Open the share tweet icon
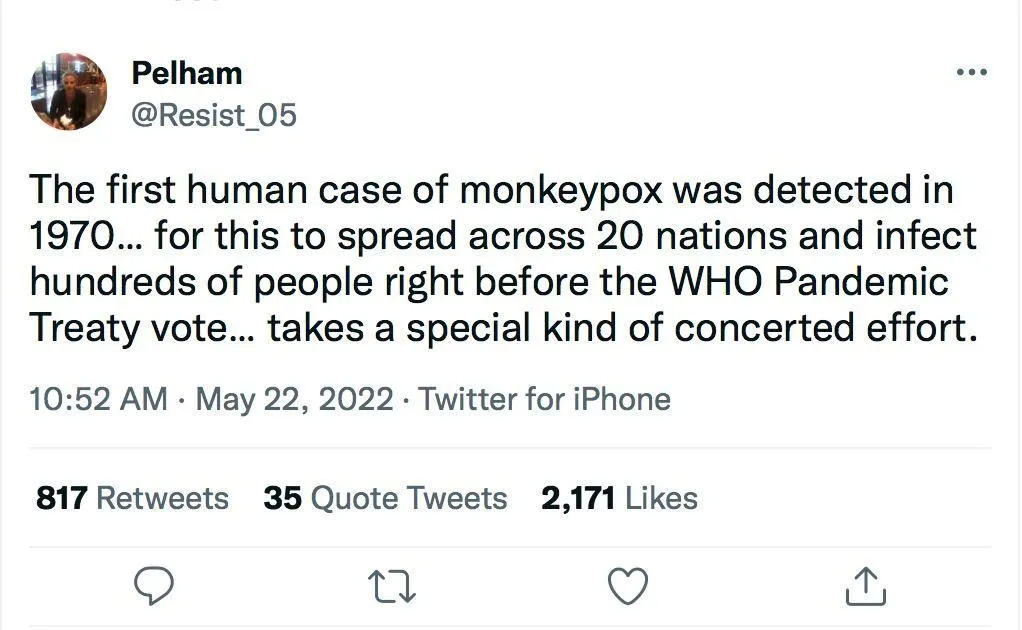1022x630 pixels. 866,587
